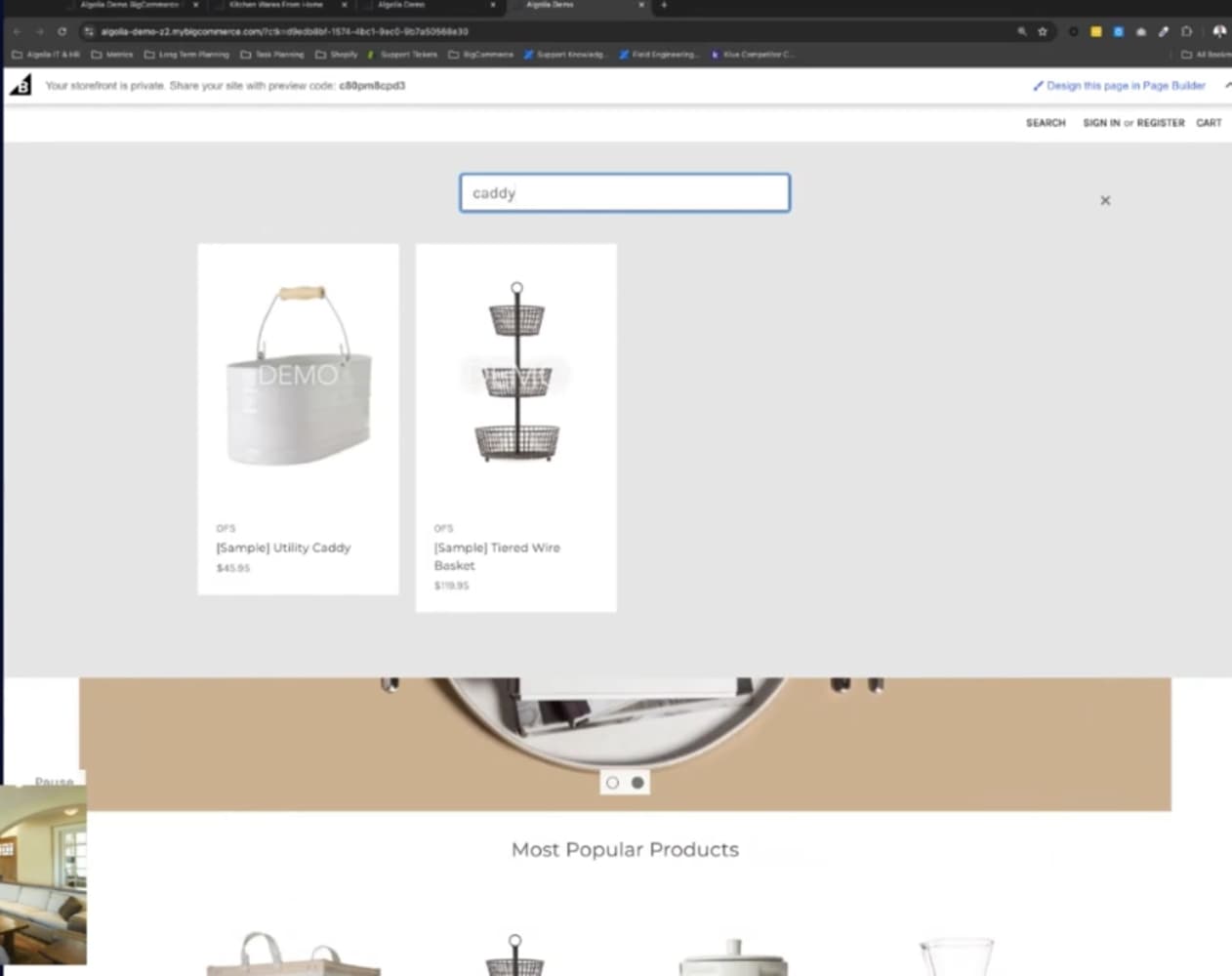This screenshot has height=976, width=1232.
Task: Open the Chrome profile avatar
Action: coord(1219,31)
